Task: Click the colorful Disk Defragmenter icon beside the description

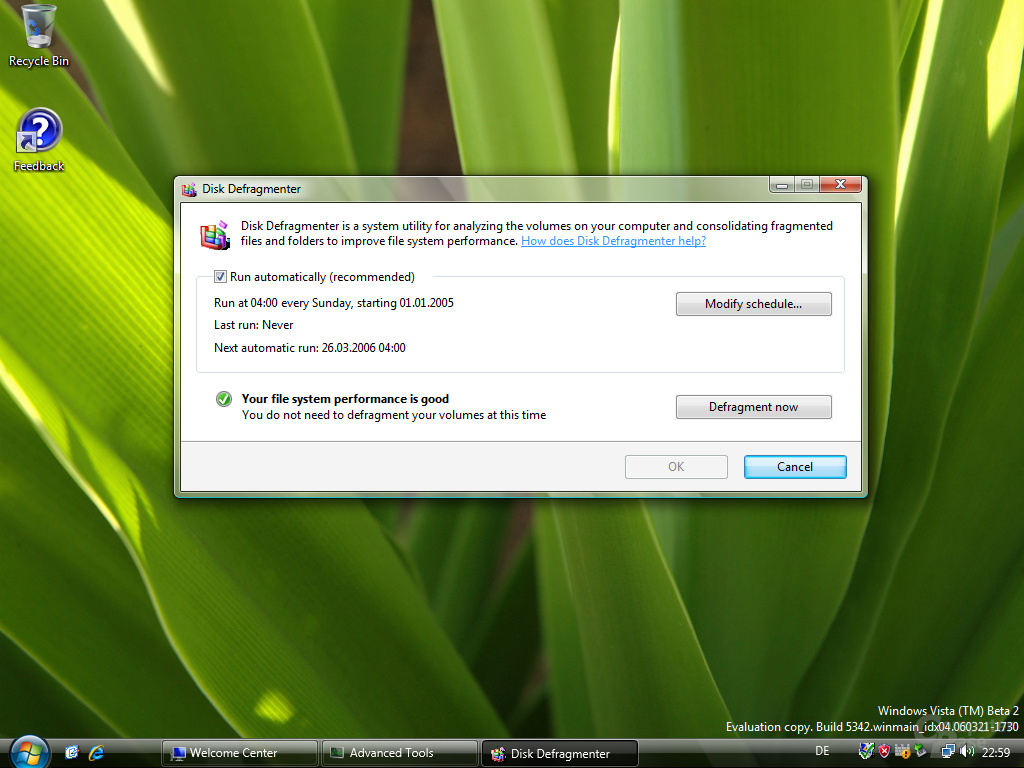Action: point(216,235)
